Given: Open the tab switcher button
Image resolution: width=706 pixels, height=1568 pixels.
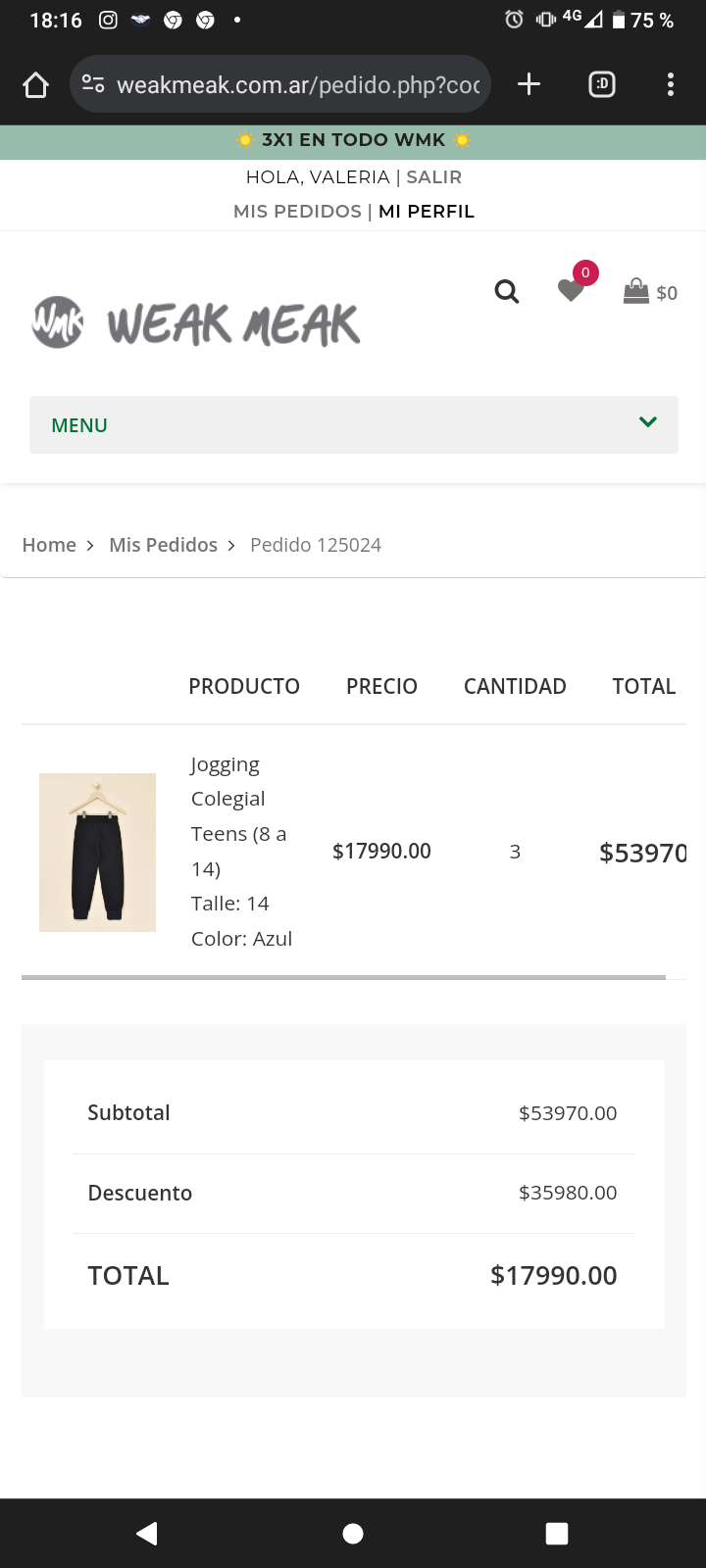Looking at the screenshot, I should pos(602,84).
